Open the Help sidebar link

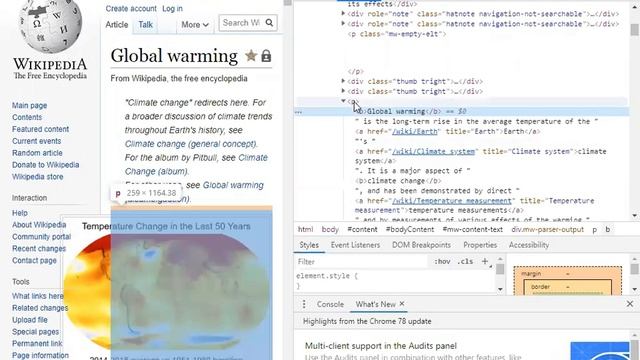(x=20, y=213)
